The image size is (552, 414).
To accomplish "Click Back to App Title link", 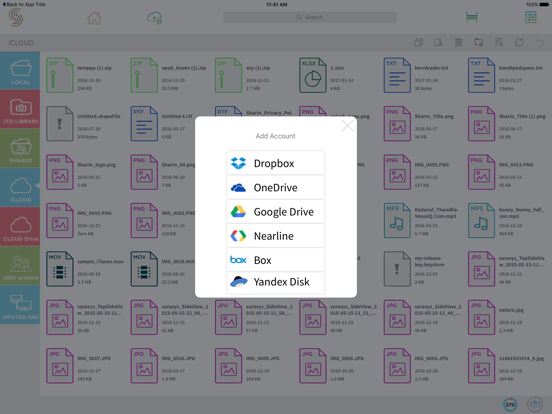I will pyautogui.click(x=24, y=4).
